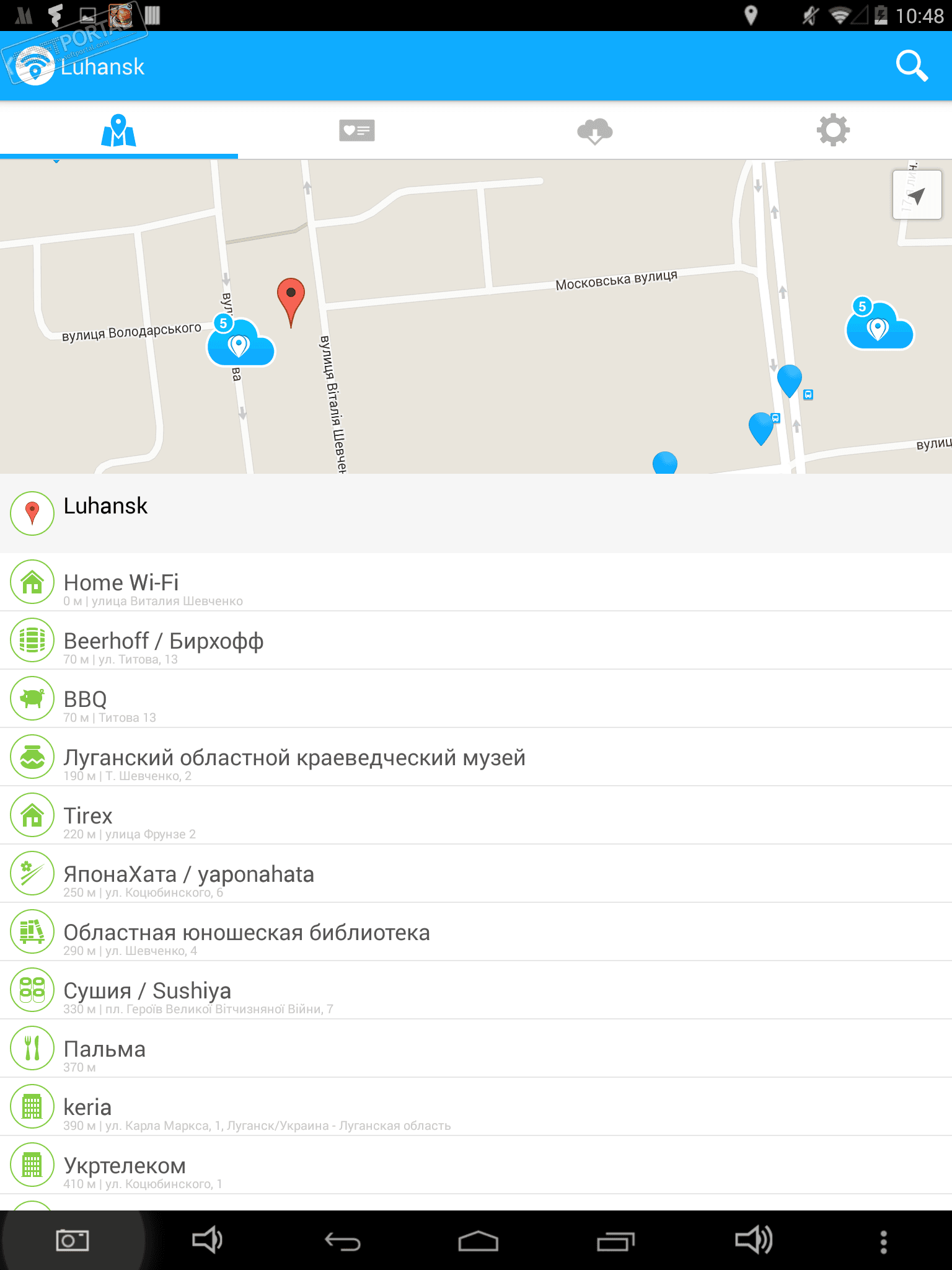Select the blue pin beside upper bus stop
Viewport: 952px width, 1270px height.
pyautogui.click(x=789, y=381)
